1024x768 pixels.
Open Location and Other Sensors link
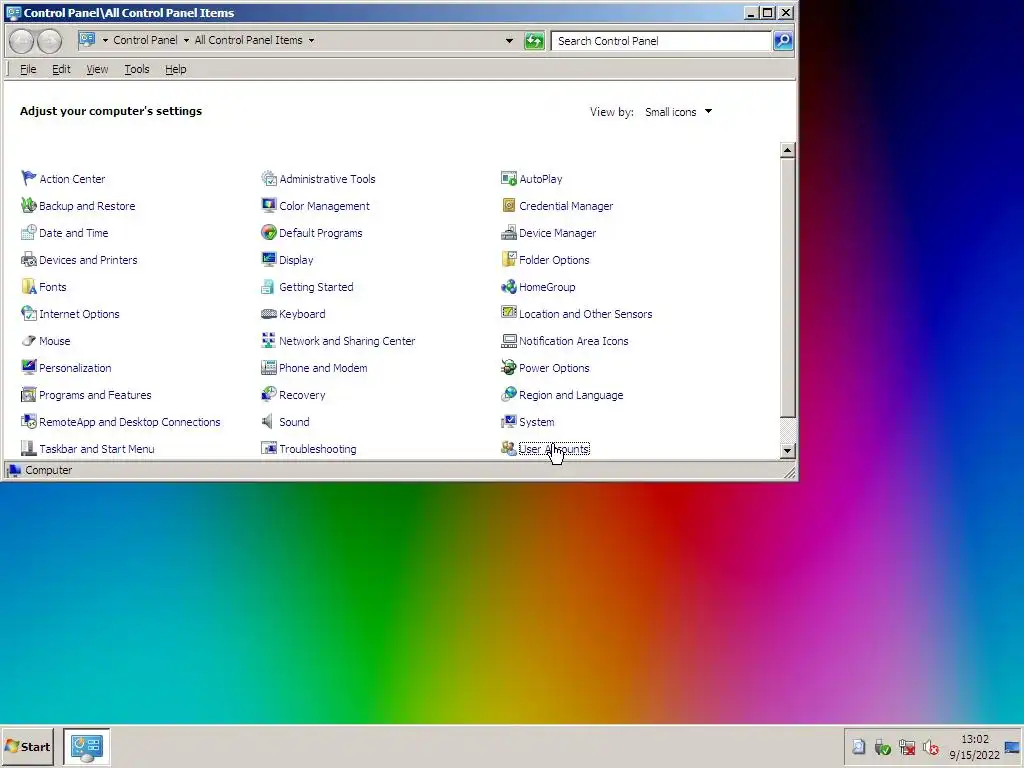(585, 314)
